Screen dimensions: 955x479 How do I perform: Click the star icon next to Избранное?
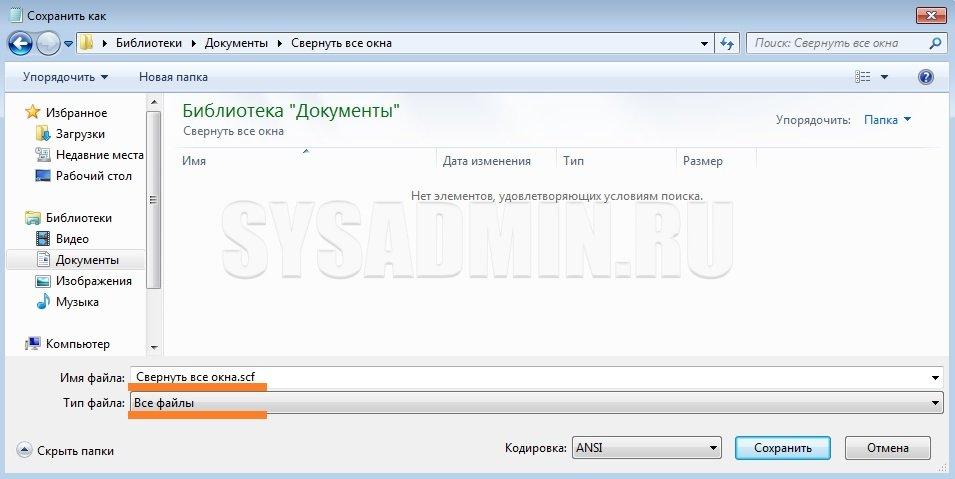point(32,112)
